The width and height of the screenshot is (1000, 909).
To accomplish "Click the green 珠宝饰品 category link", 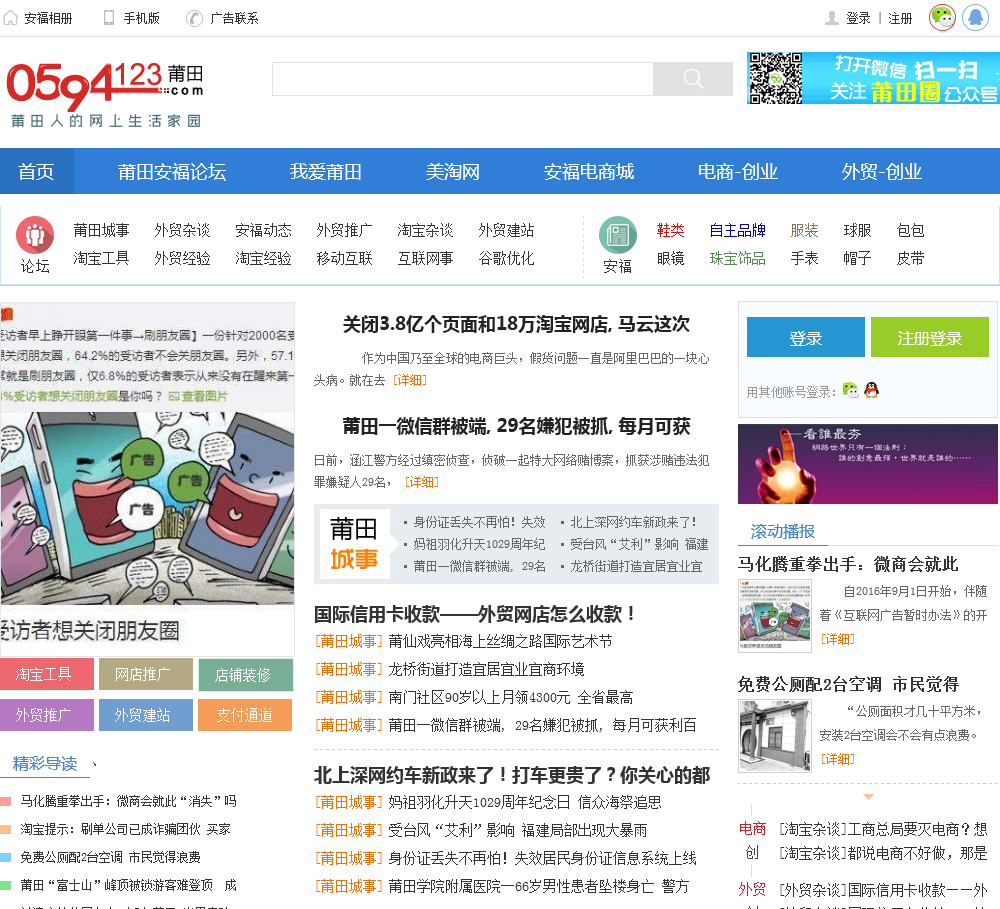I will (x=737, y=258).
